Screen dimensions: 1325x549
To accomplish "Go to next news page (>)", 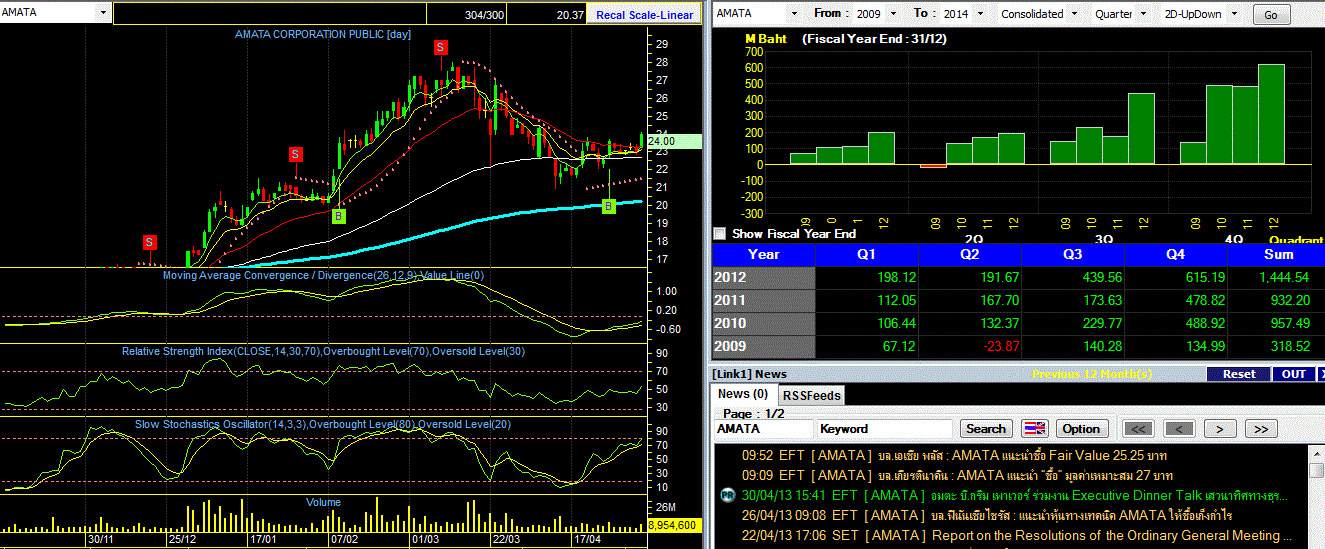I will [1219, 428].
